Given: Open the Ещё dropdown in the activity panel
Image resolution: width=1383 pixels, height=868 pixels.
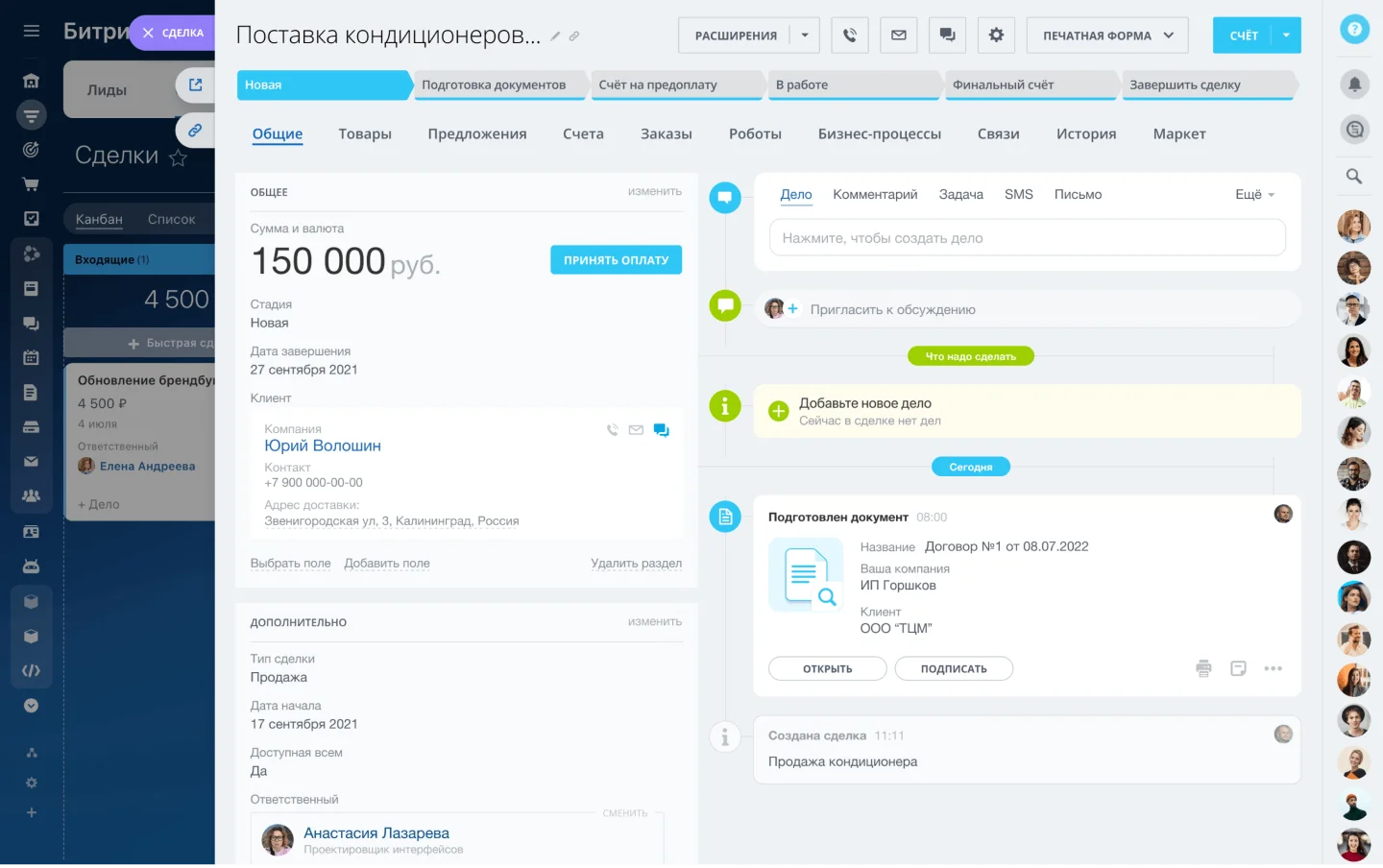Looking at the screenshot, I should click(x=1253, y=194).
